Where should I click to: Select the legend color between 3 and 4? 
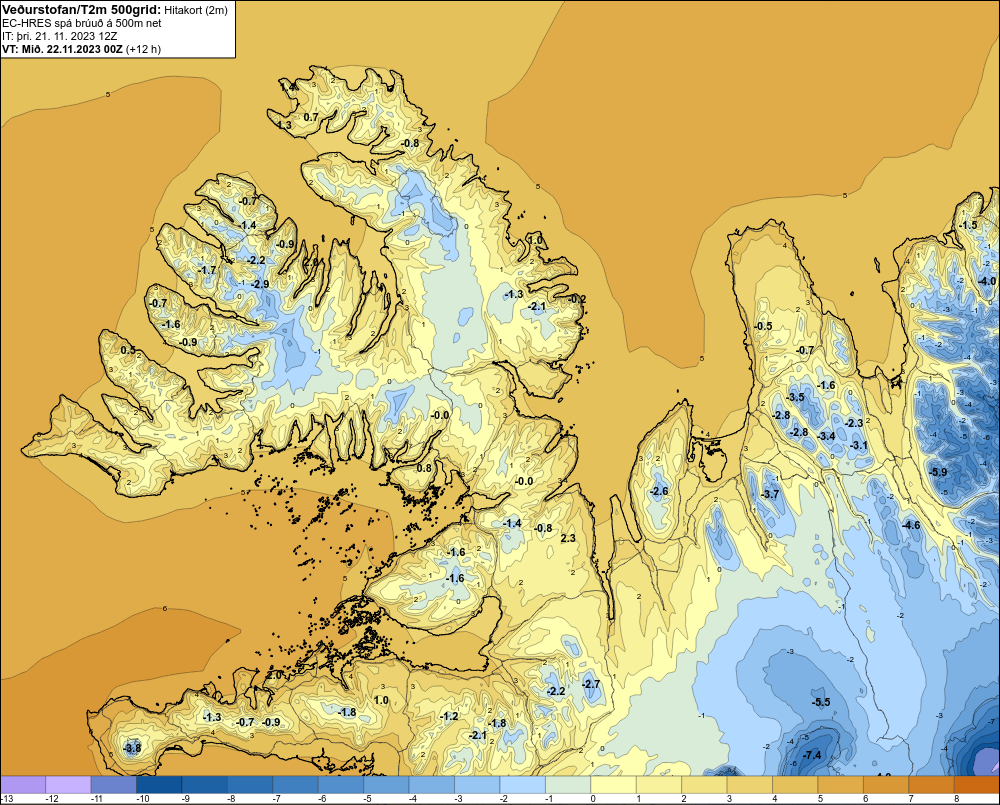pos(749,784)
